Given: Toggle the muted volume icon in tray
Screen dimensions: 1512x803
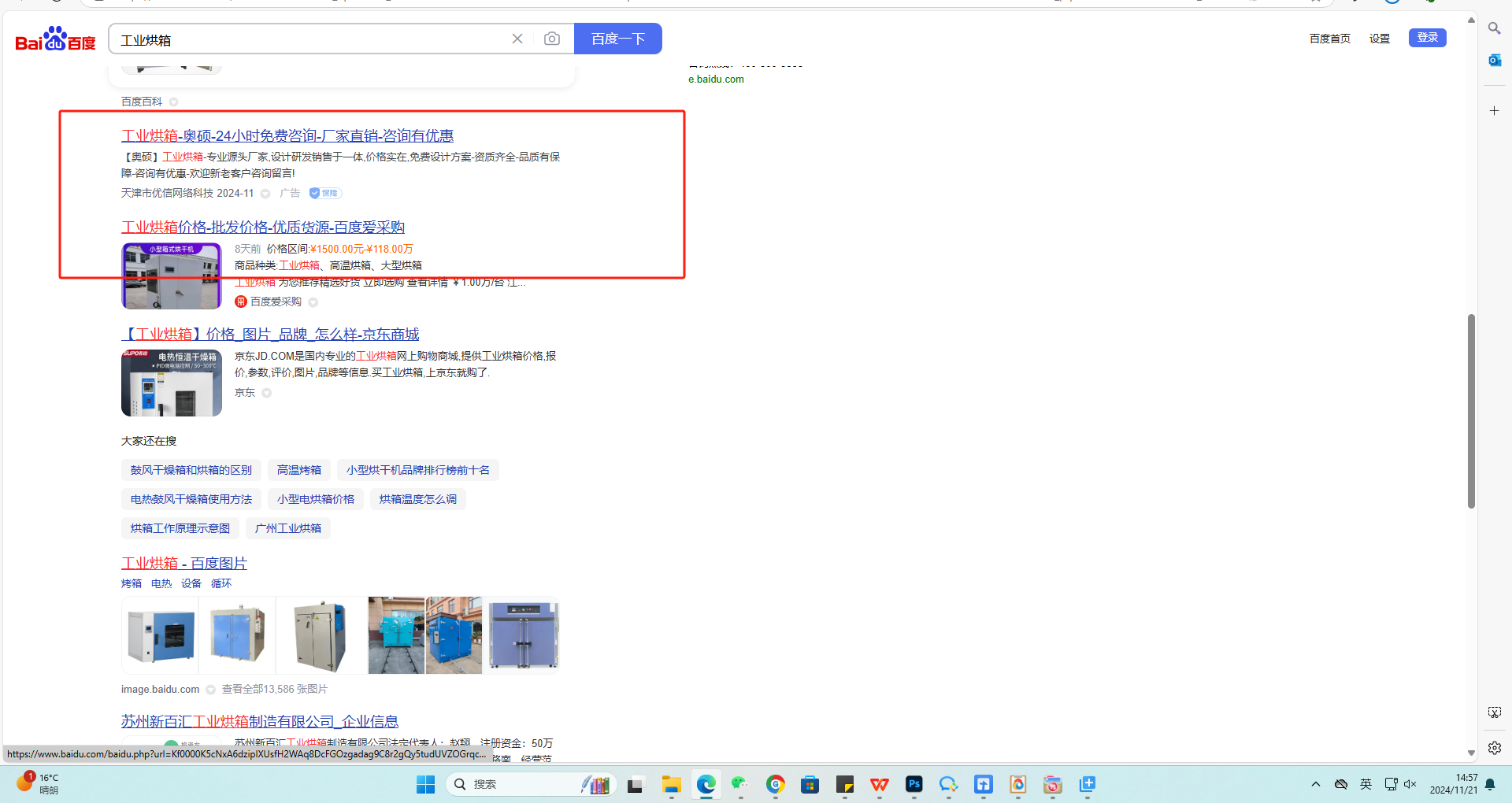Looking at the screenshot, I should point(1410,784).
